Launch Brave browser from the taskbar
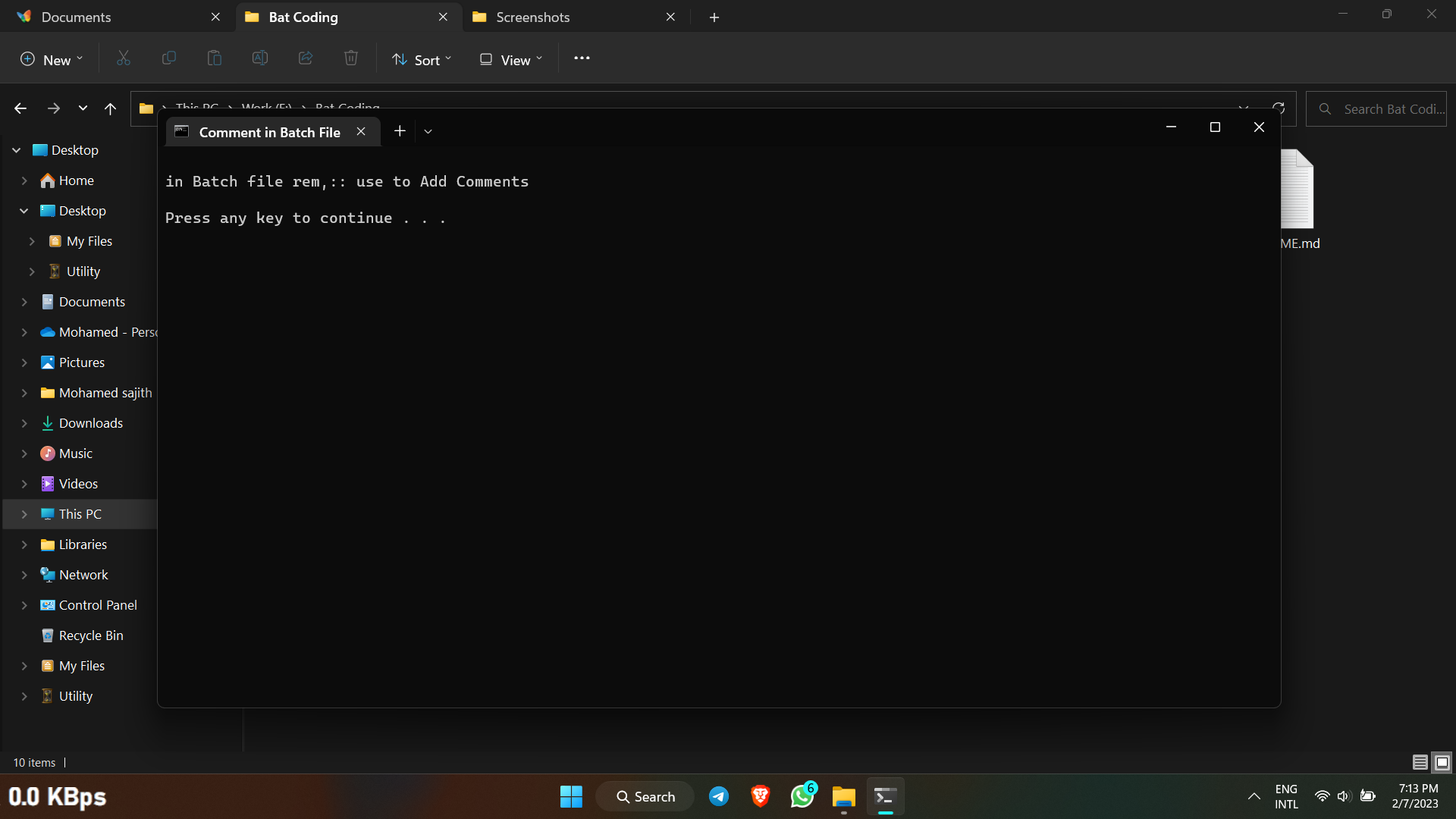 (761, 796)
